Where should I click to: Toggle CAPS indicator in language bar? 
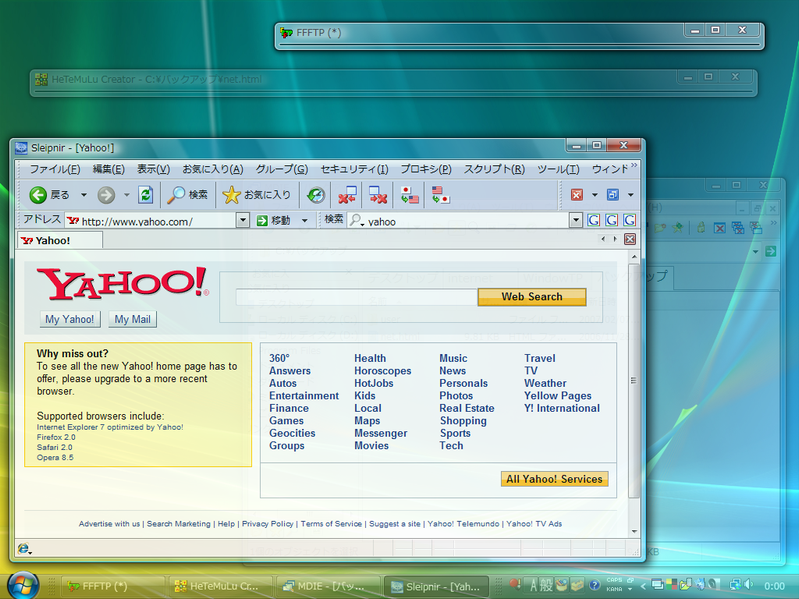[614, 580]
